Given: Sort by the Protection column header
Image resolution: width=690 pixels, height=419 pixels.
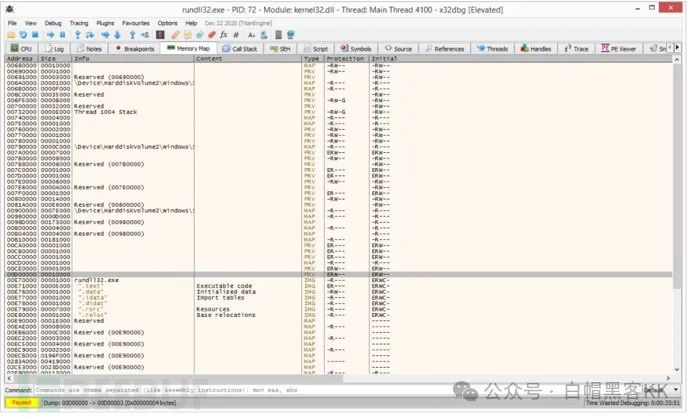Looking at the screenshot, I should pyautogui.click(x=347, y=59).
